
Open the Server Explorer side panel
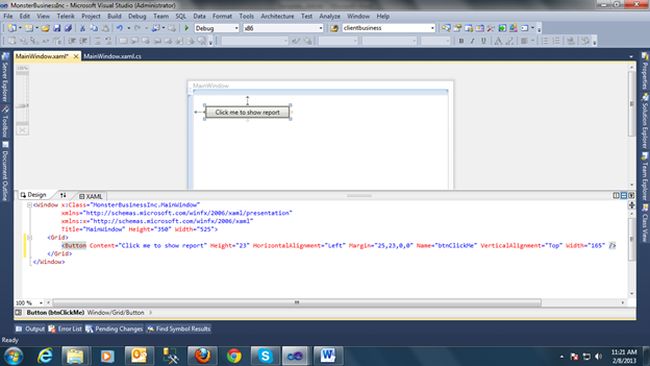coord(5,77)
